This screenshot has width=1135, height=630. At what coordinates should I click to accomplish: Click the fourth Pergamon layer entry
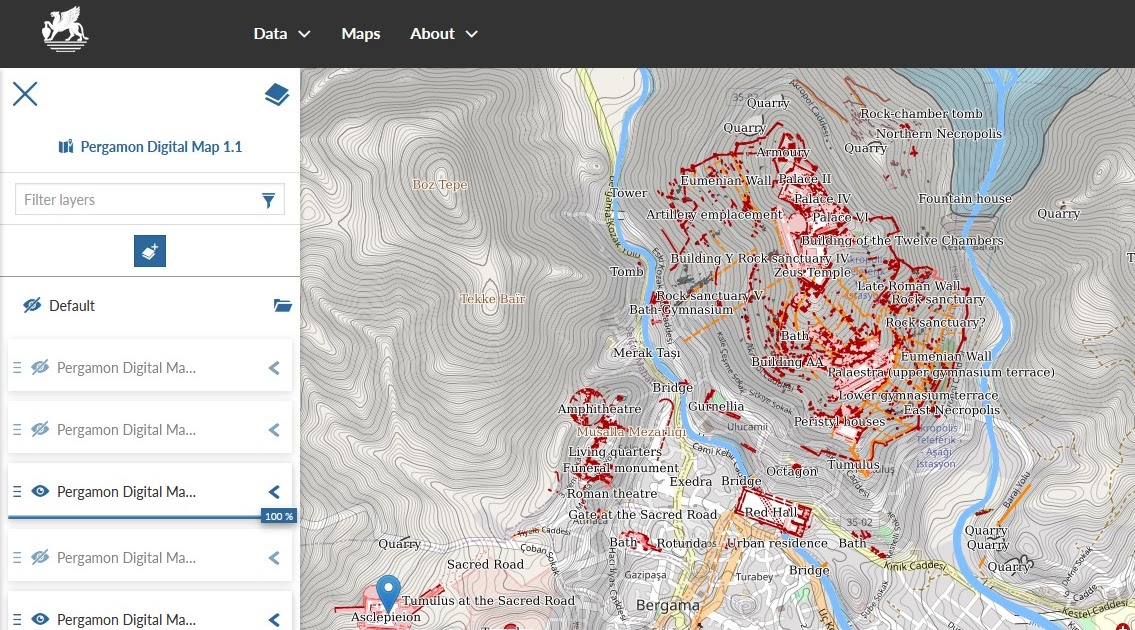[125, 557]
